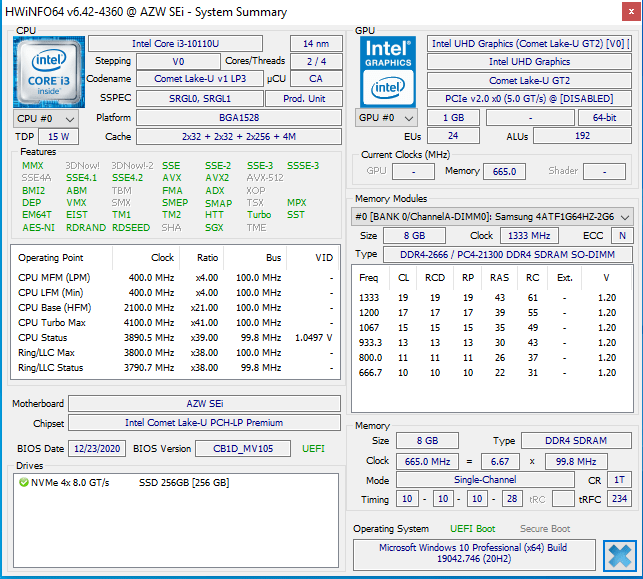Image resolution: width=643 pixels, height=579 pixels.
Task: Click the green NVMe drive status icon
Action: point(23,483)
